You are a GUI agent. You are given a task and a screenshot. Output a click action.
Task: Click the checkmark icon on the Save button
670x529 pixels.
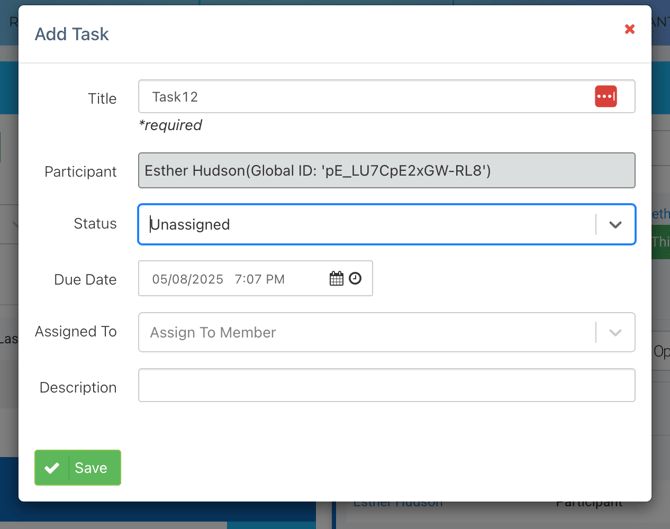pos(52,468)
